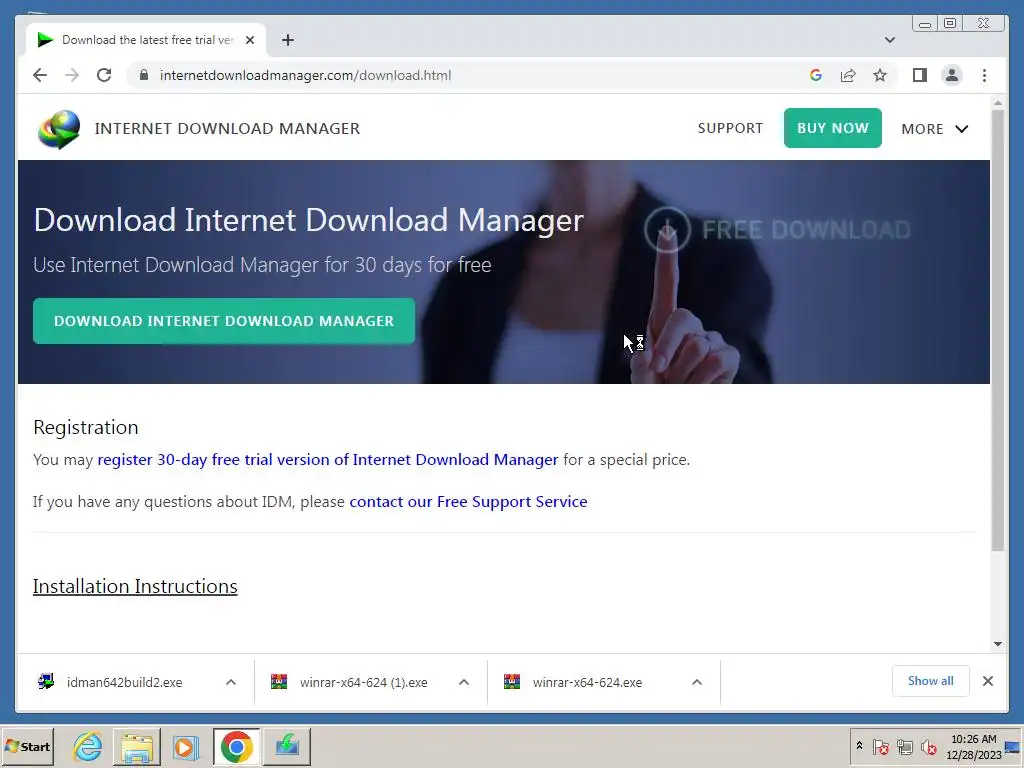
Task: Open Windows Media Player from taskbar
Action: click(186, 746)
